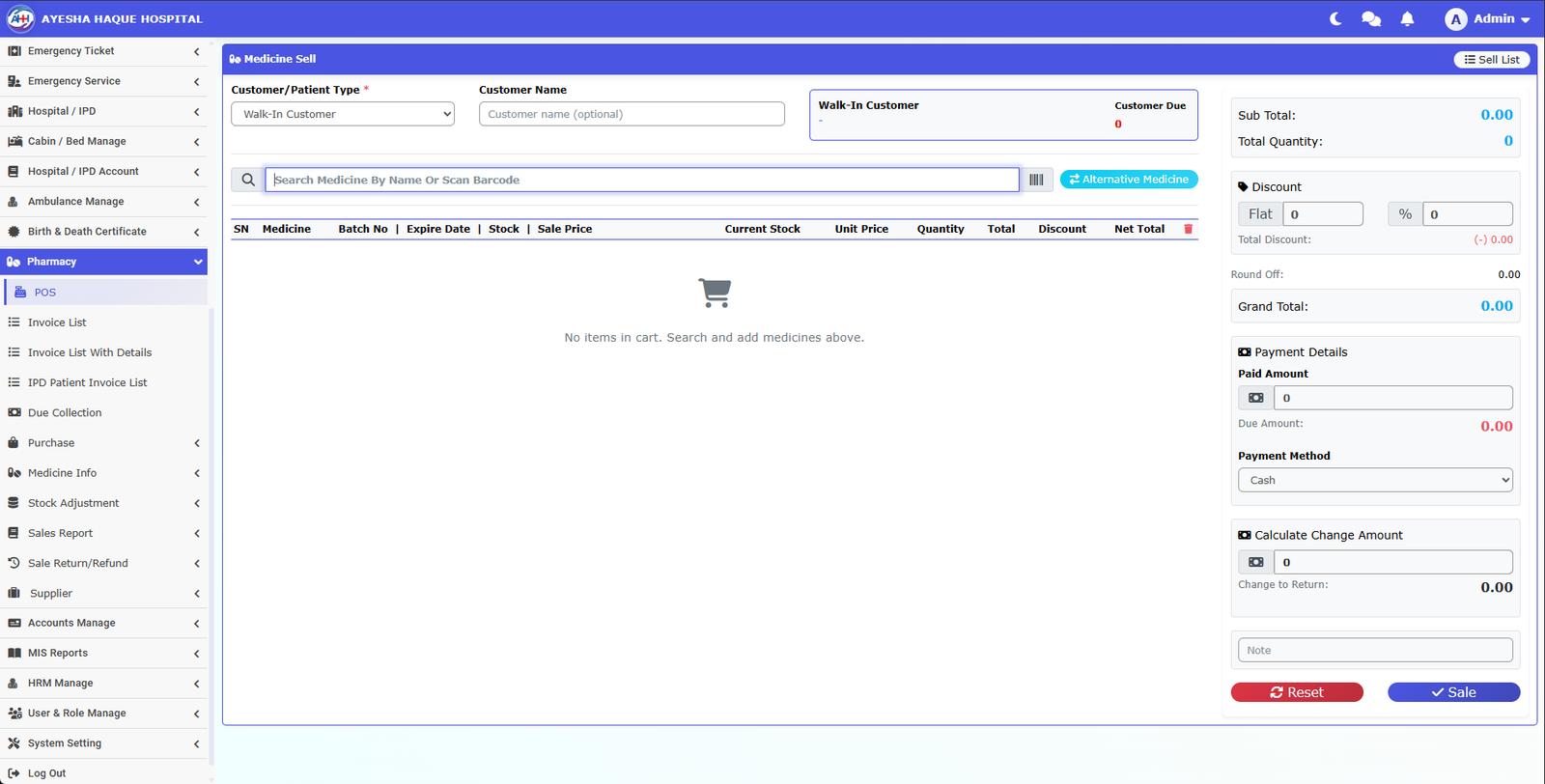This screenshot has height=784, width=1545.
Task: Click the Emergency Ticket sidebar icon
Action: tap(14, 51)
